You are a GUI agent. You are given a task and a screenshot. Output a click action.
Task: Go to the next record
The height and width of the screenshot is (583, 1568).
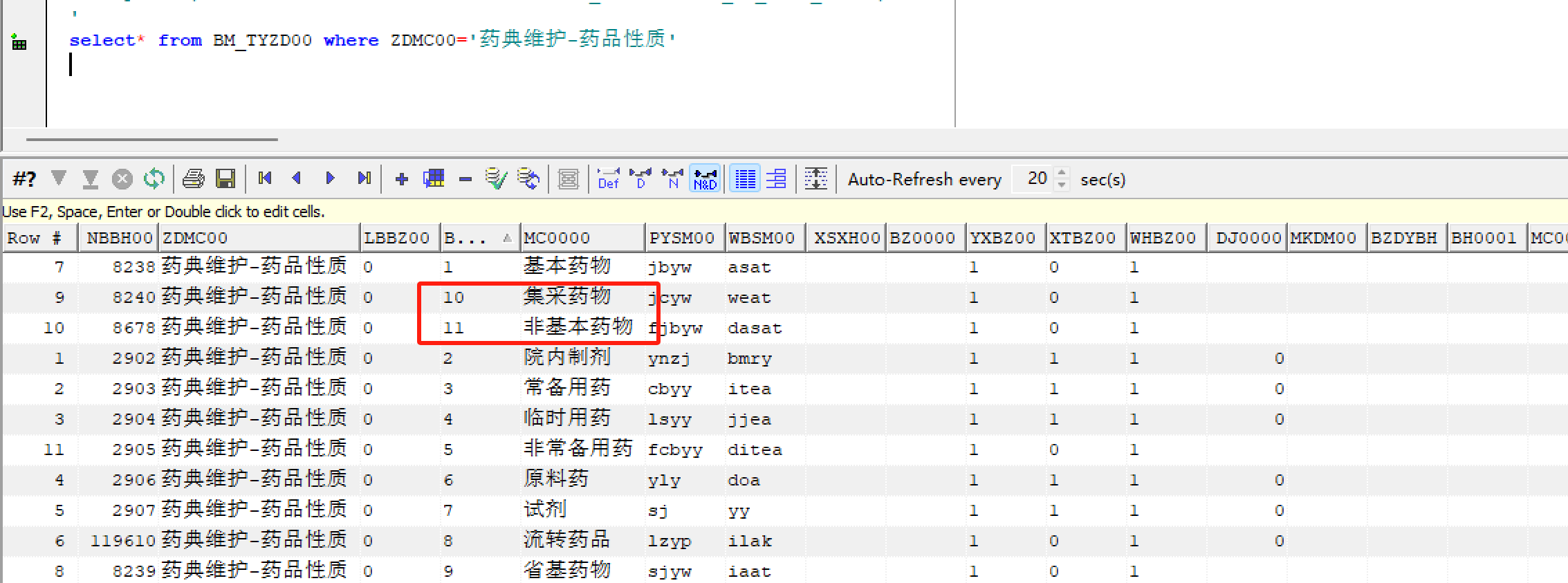[330, 178]
